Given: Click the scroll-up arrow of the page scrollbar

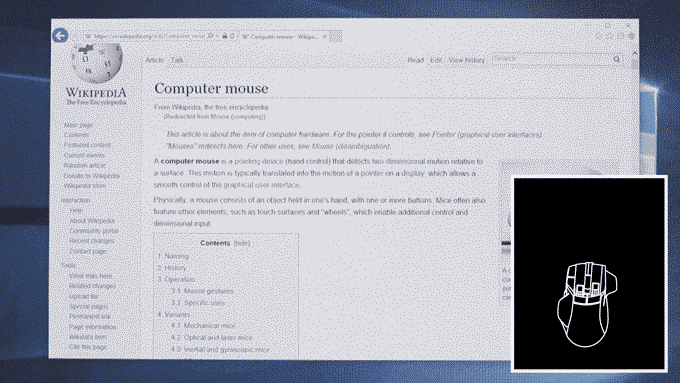Looking at the screenshot, I should 634,54.
